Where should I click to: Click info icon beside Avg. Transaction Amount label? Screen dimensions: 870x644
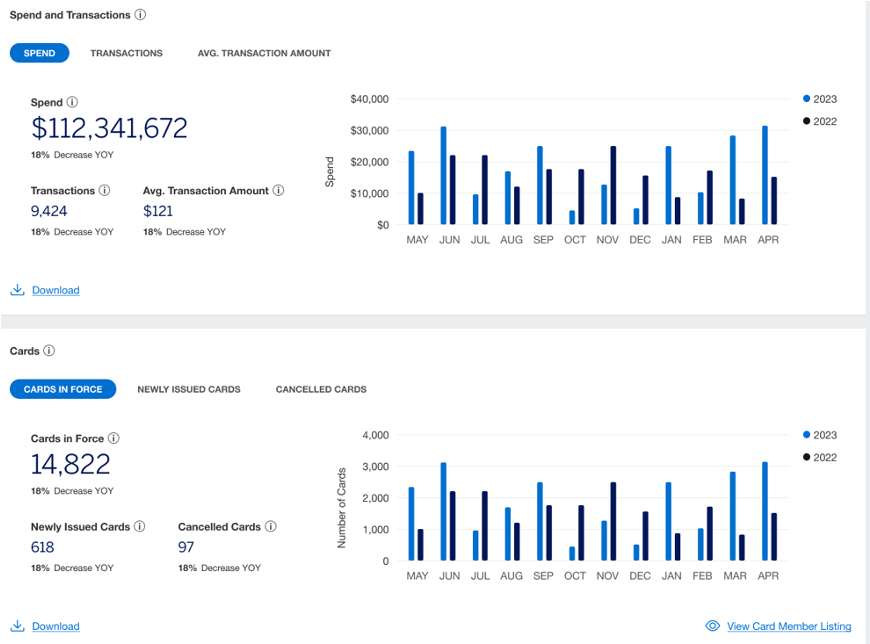tap(279, 190)
